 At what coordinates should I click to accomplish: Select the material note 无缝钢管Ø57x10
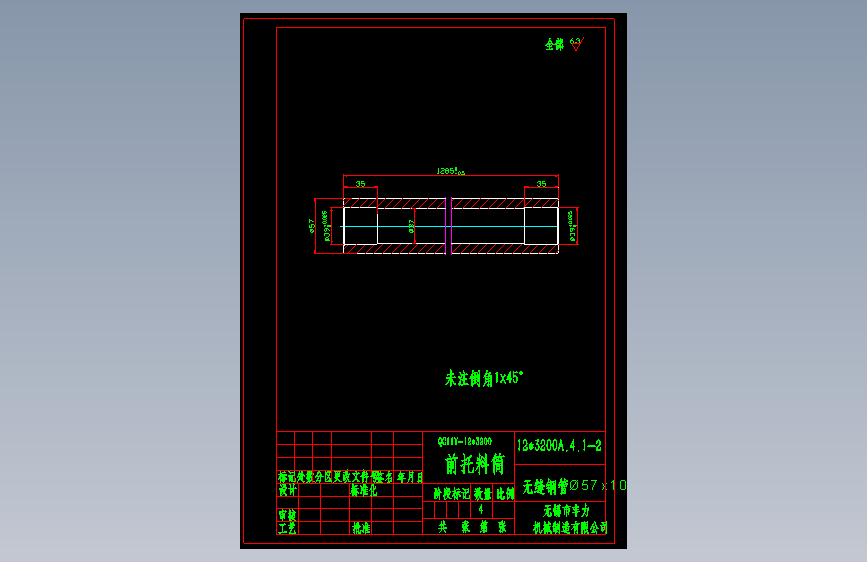pyautogui.click(x=574, y=486)
